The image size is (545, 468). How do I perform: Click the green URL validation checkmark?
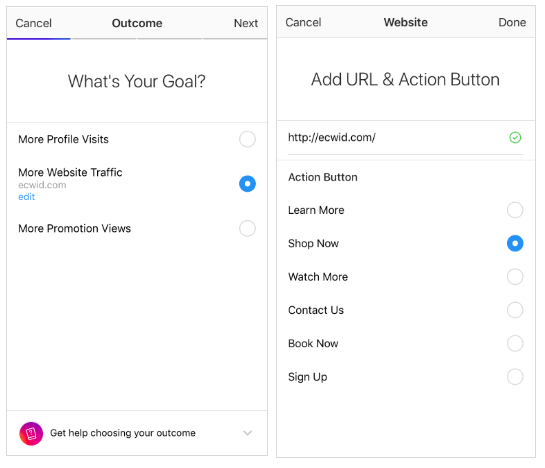[515, 137]
